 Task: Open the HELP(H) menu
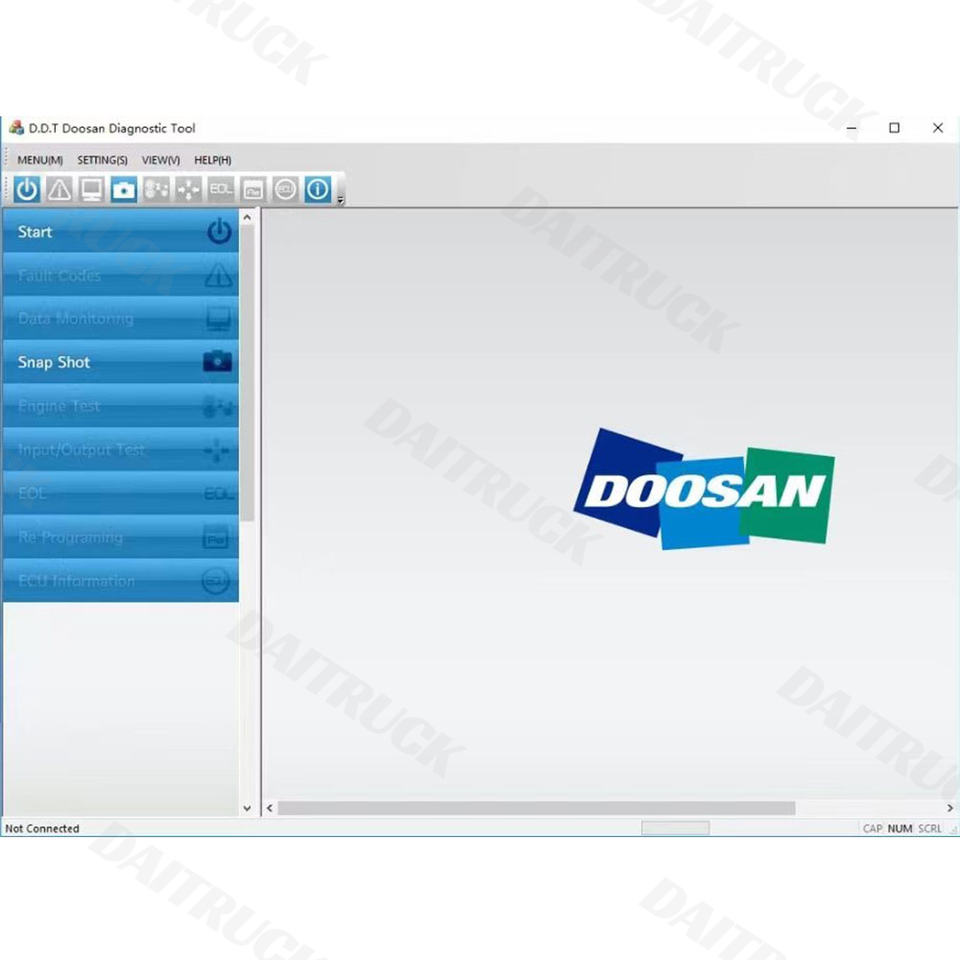coord(212,160)
